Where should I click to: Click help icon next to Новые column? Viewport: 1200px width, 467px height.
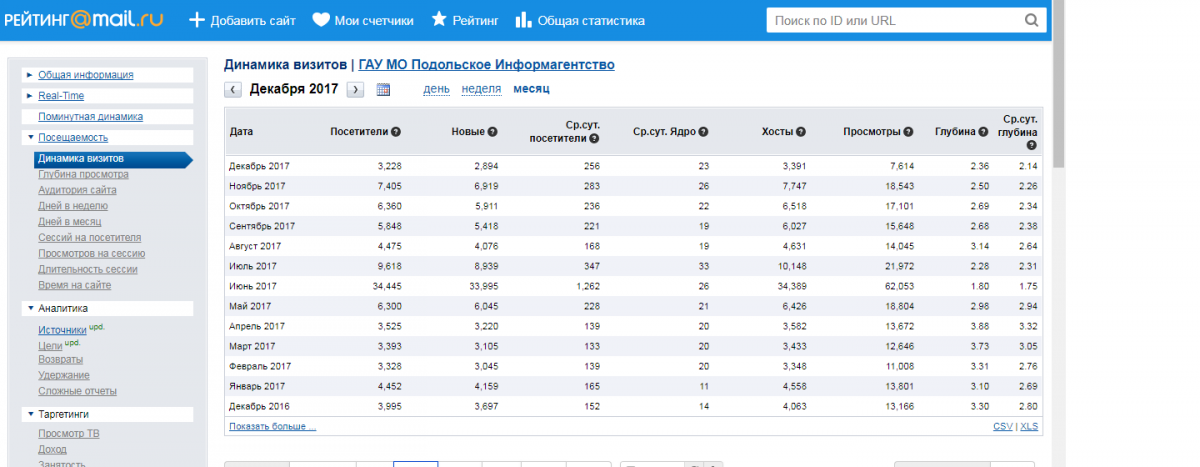pyautogui.click(x=492, y=132)
